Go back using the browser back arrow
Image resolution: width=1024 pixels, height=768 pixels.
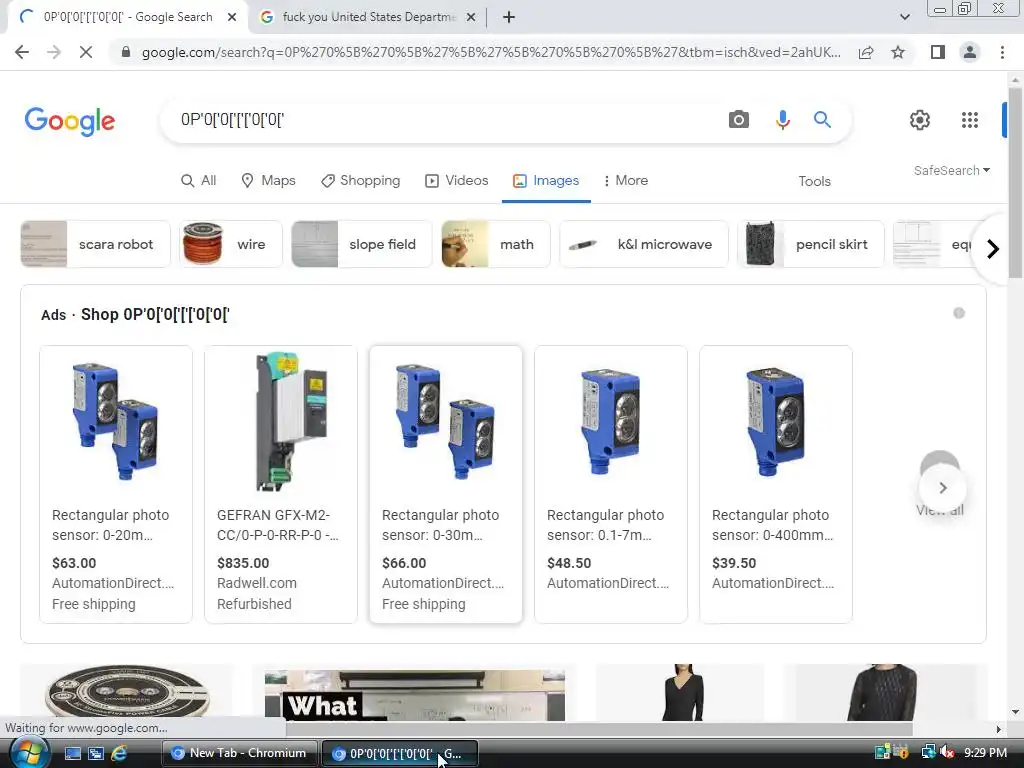pyautogui.click(x=22, y=52)
